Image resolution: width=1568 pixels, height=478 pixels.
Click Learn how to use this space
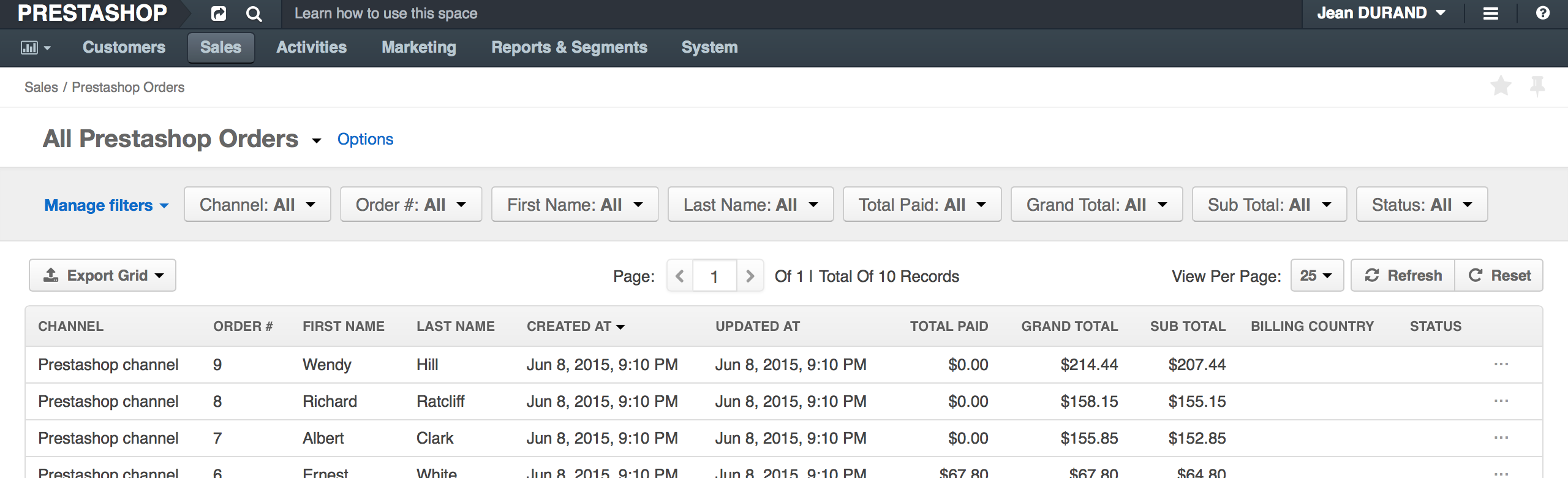click(385, 13)
